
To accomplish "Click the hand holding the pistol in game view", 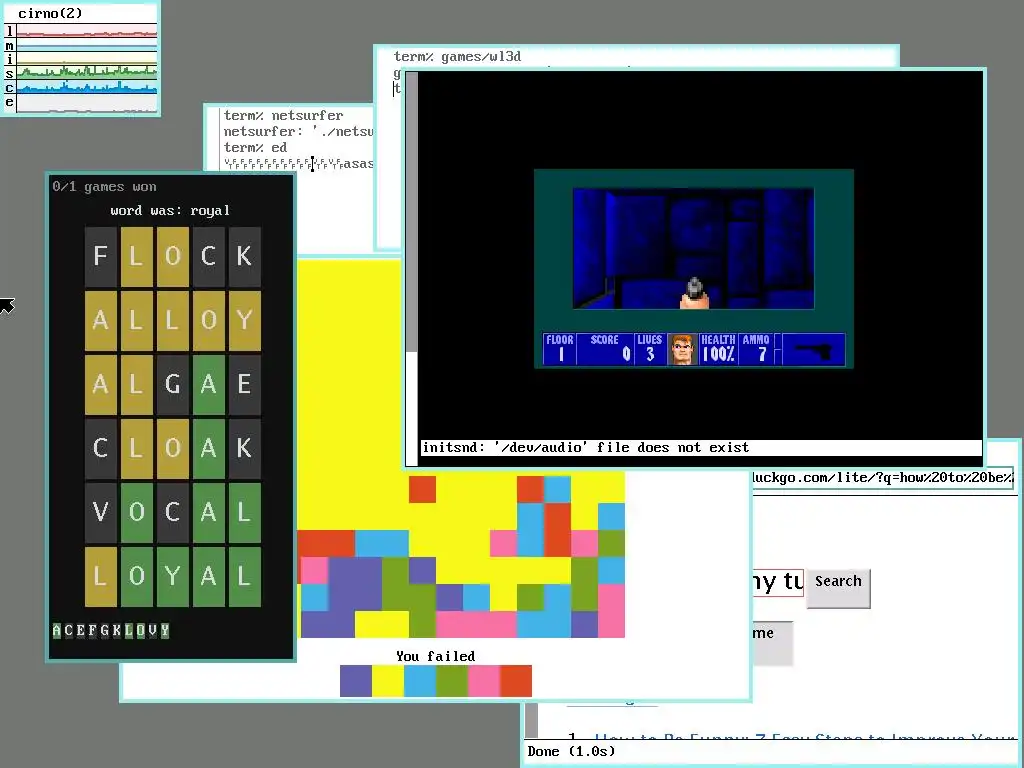I will pos(694,293).
